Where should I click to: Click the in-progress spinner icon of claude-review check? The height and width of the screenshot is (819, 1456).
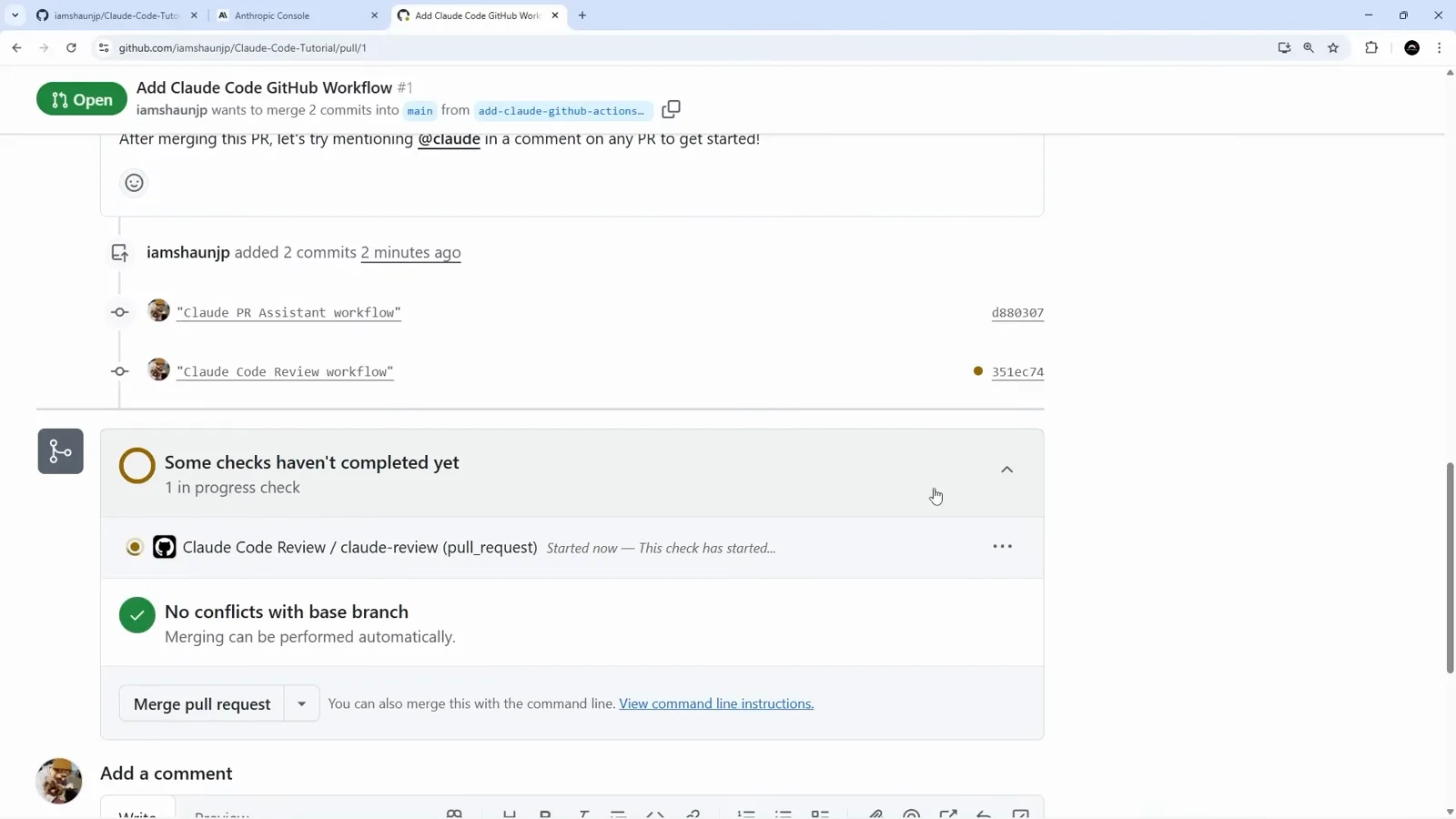(135, 547)
